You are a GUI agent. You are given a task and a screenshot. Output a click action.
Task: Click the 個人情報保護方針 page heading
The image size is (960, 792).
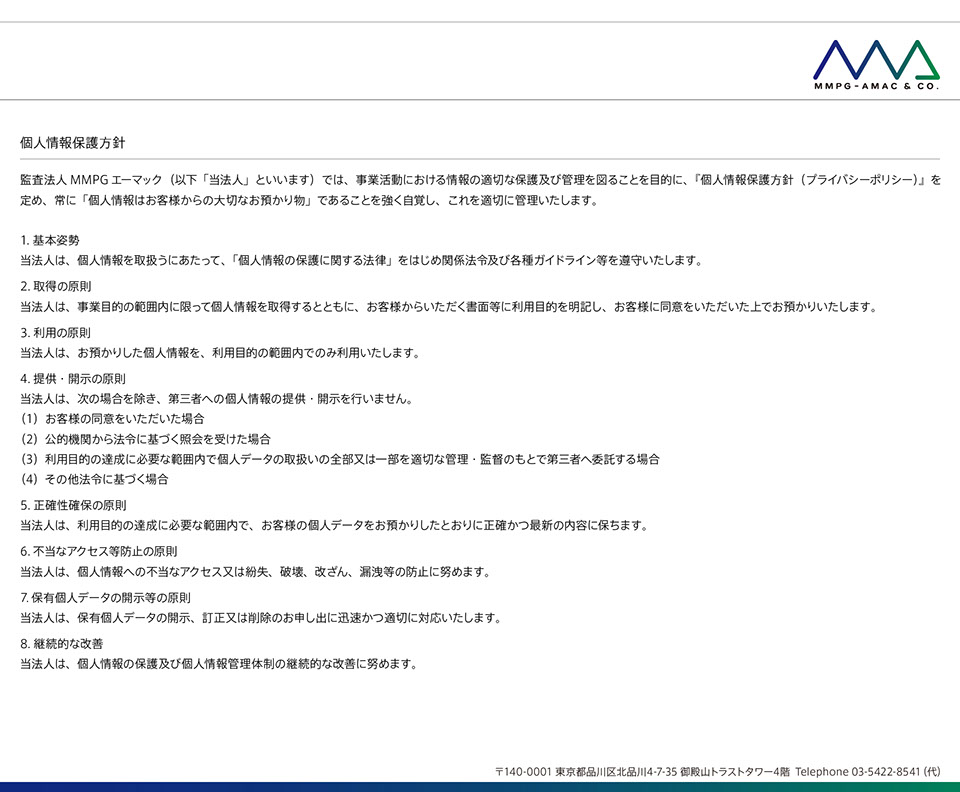click(x=72, y=143)
